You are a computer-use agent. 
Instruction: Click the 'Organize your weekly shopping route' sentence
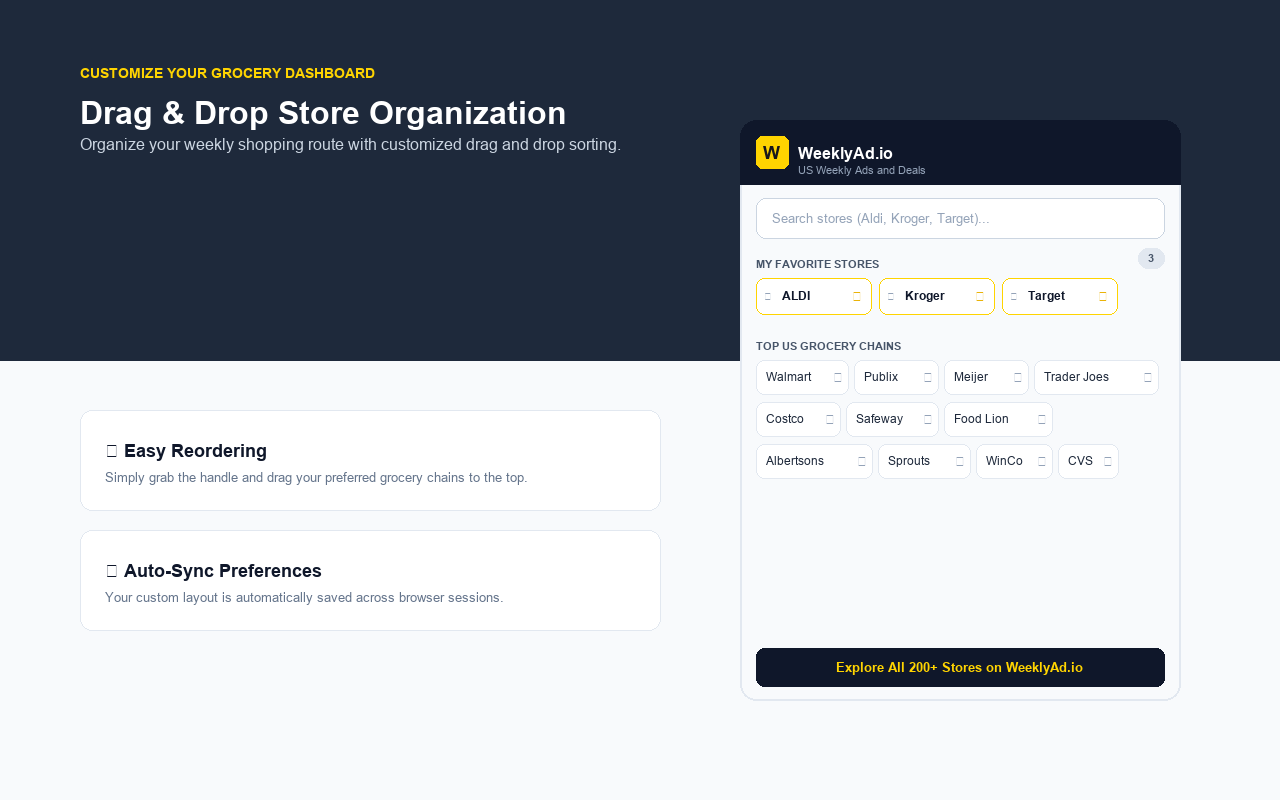point(350,144)
